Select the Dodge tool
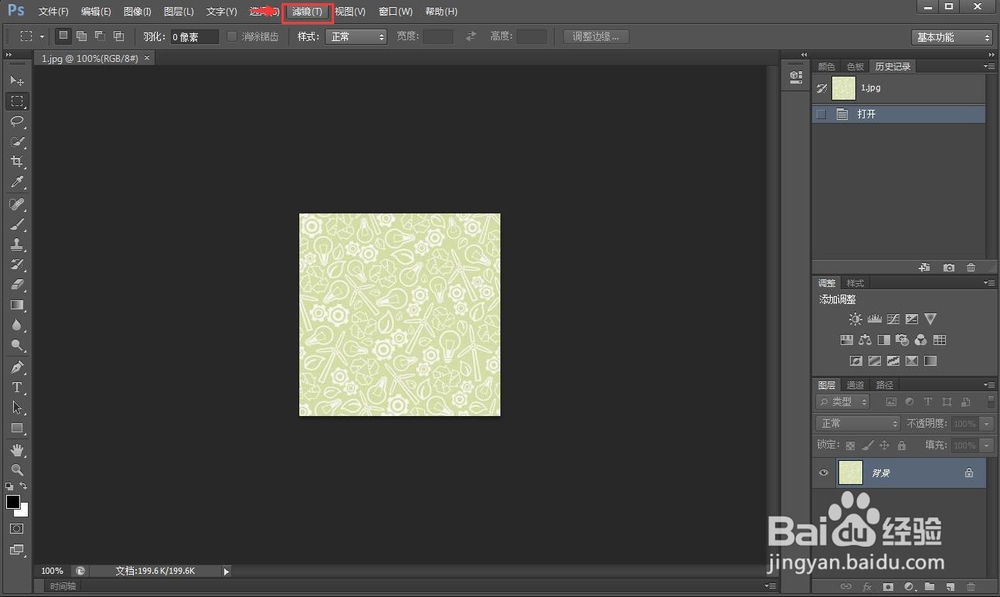This screenshot has height=597, width=1000. pyautogui.click(x=17, y=345)
